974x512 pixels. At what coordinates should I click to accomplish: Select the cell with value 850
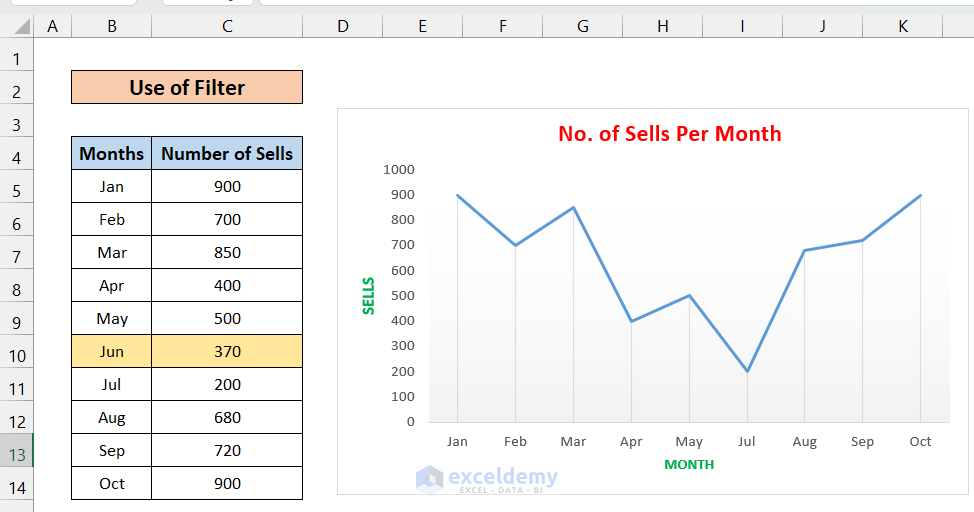pyautogui.click(x=227, y=253)
